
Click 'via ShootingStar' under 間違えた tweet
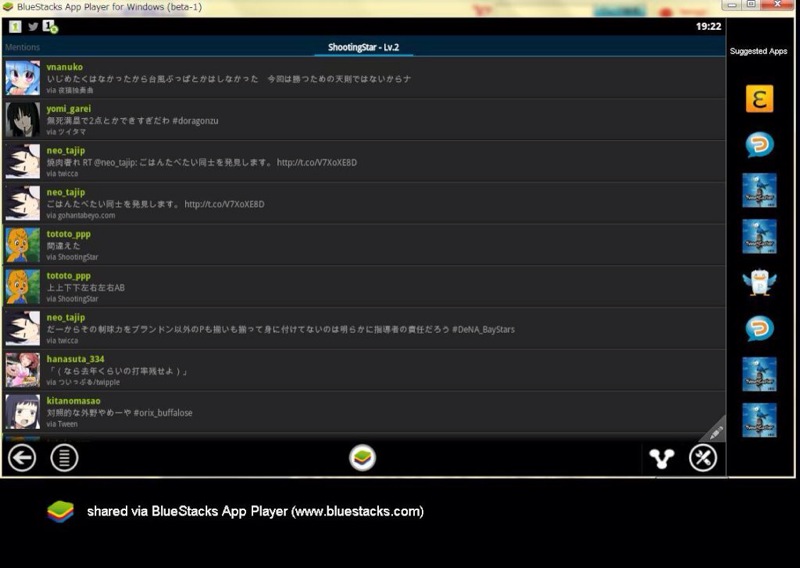pos(72,257)
